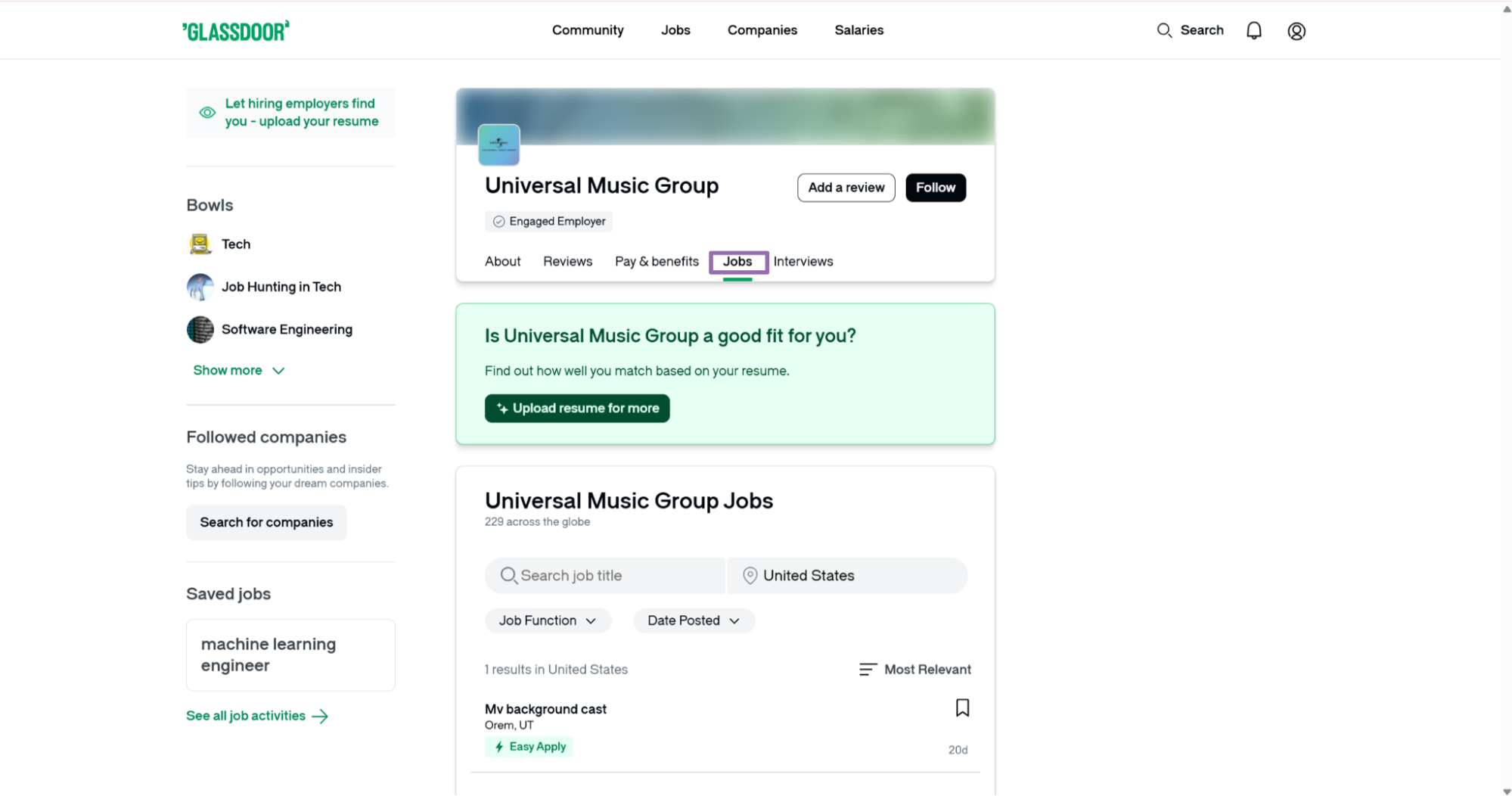1512x796 pixels.
Task: Open the notifications bell icon
Action: pos(1253,30)
